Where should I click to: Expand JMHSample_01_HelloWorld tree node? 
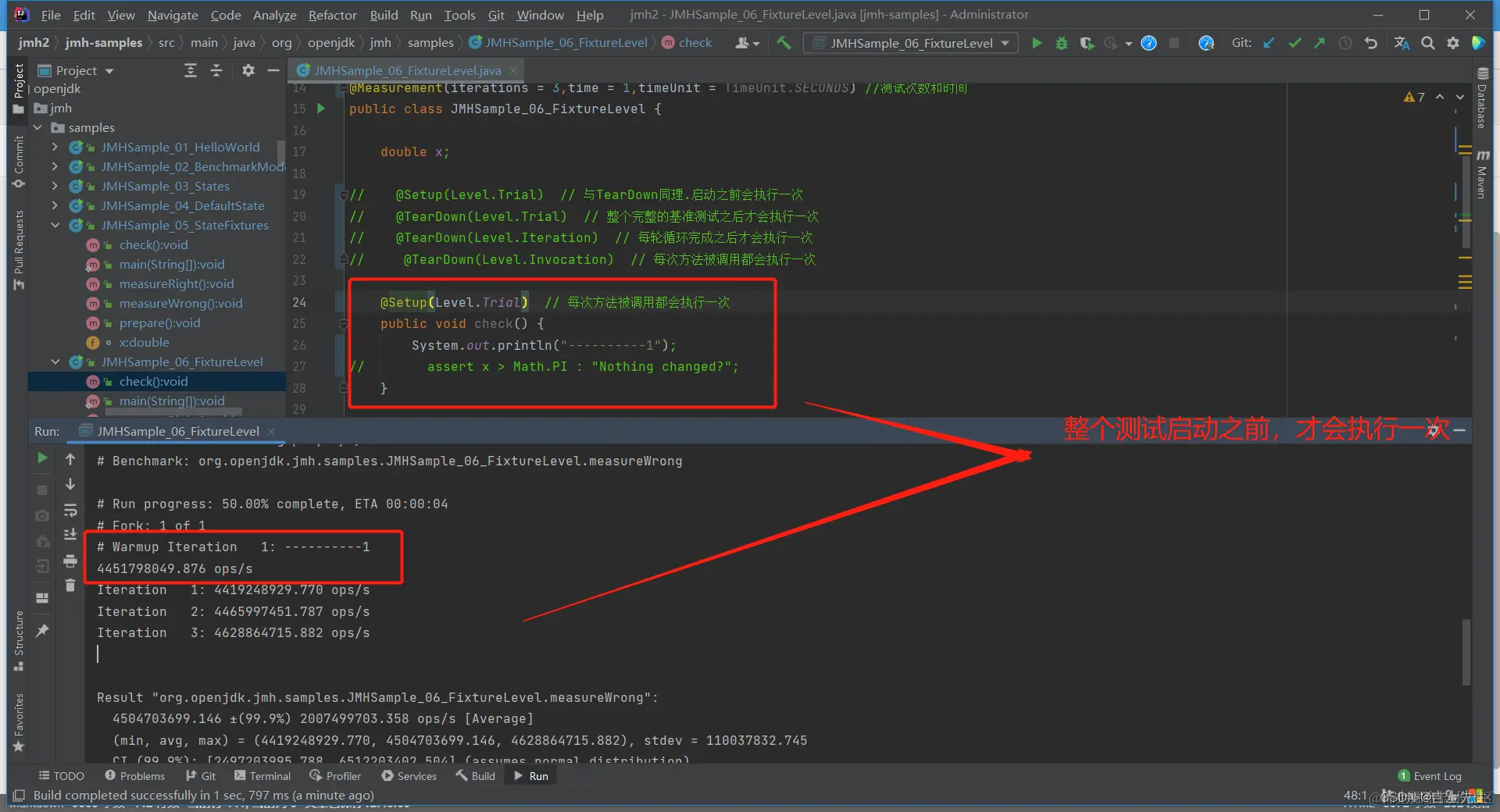click(55, 147)
